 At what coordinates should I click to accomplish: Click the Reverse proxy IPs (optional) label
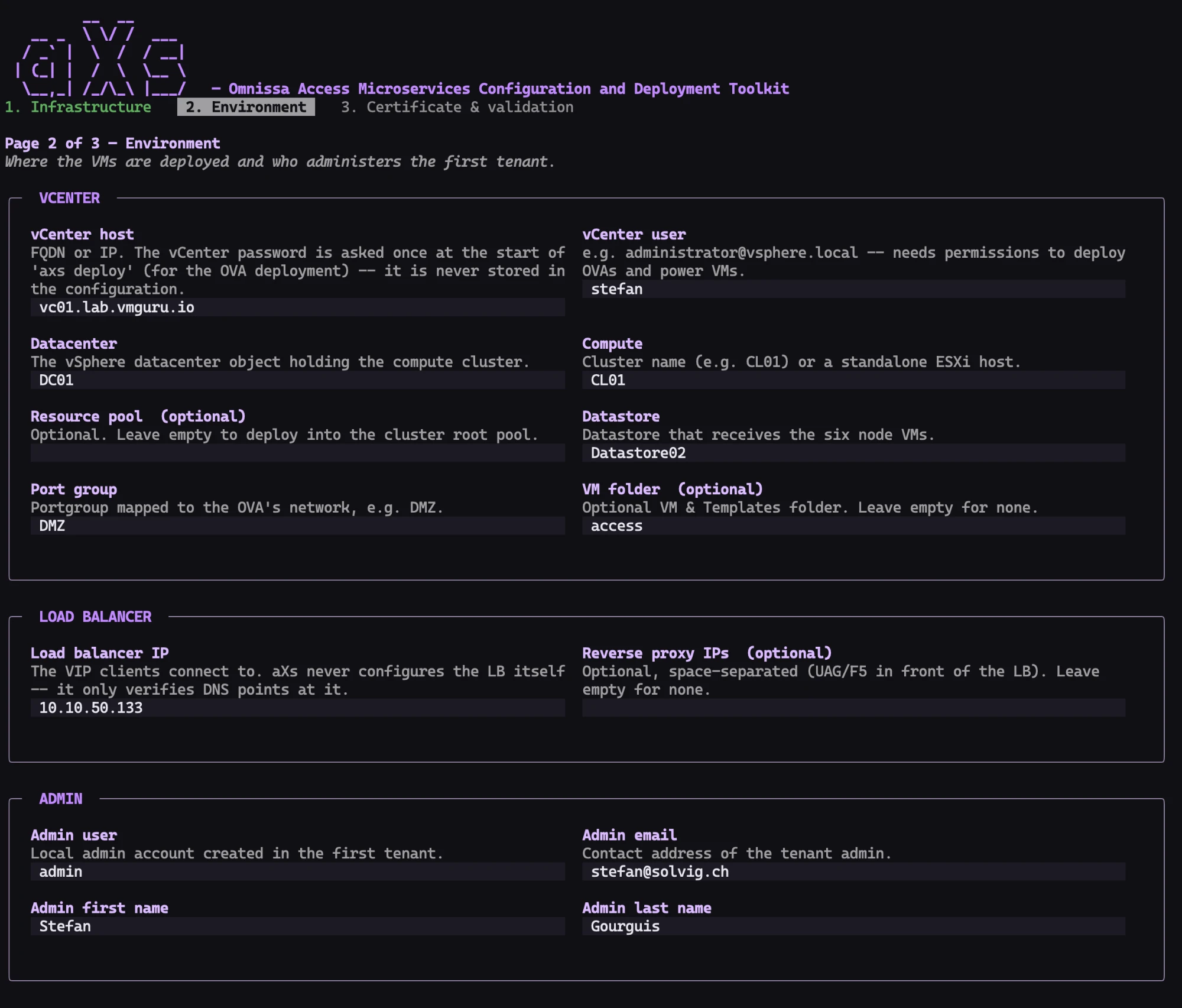[707, 653]
